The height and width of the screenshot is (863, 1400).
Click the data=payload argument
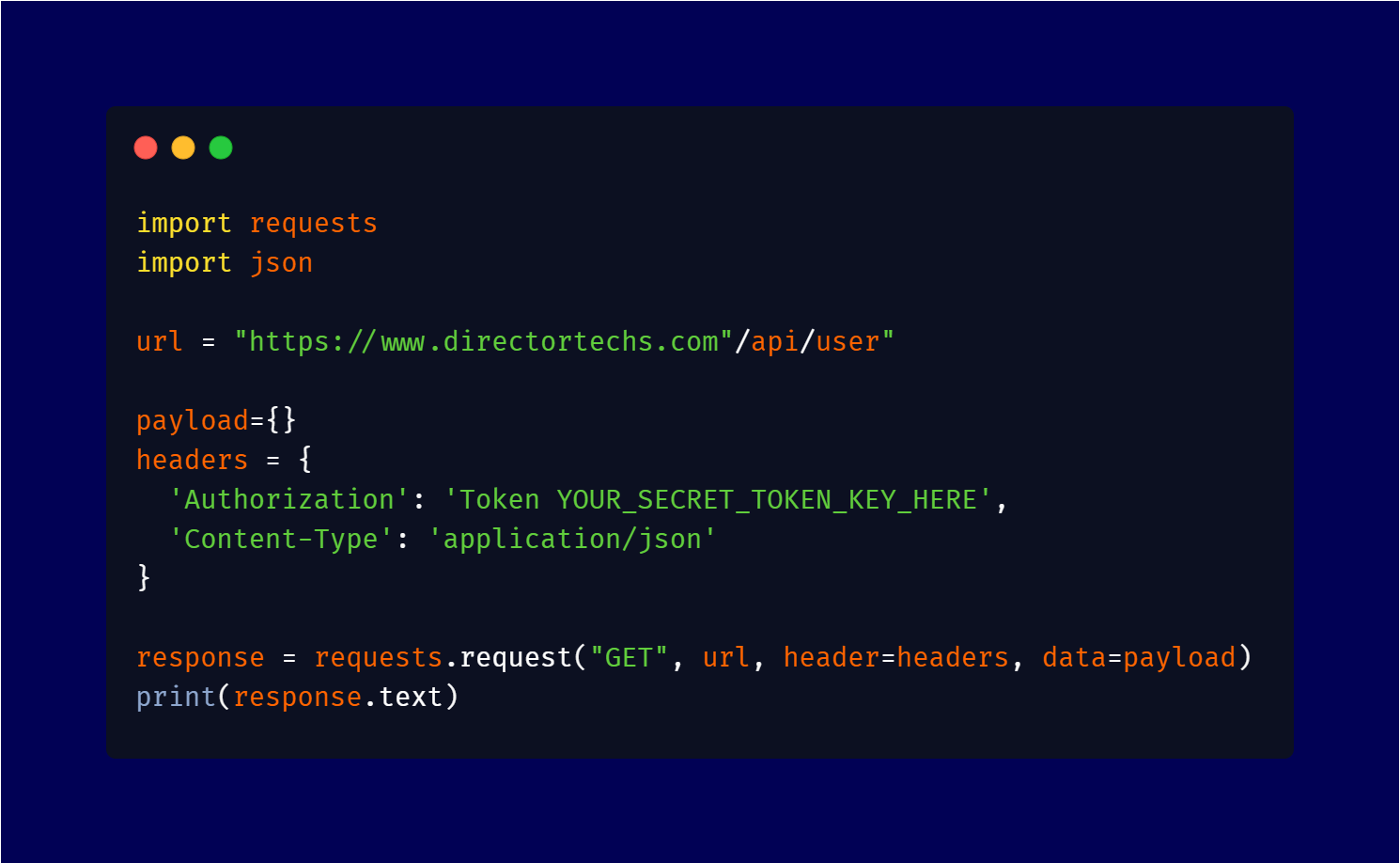pyautogui.click(x=1139, y=658)
